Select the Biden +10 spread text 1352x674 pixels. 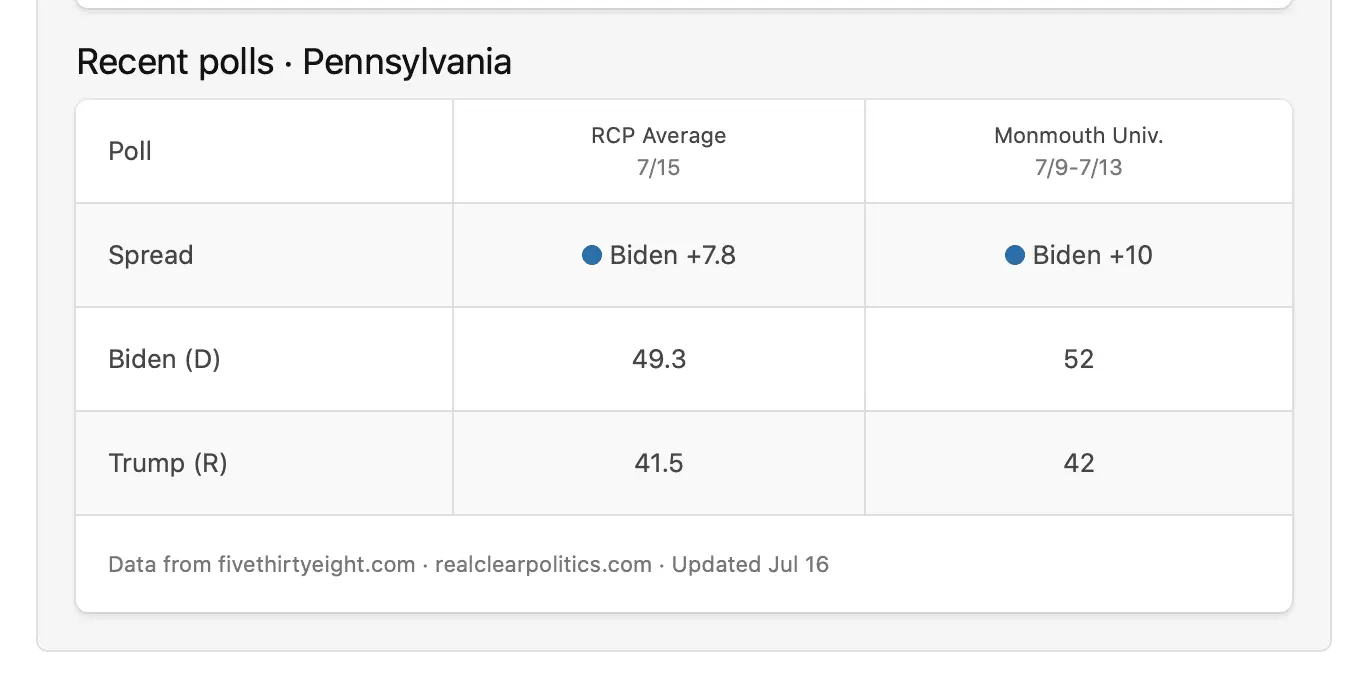click(x=1092, y=255)
